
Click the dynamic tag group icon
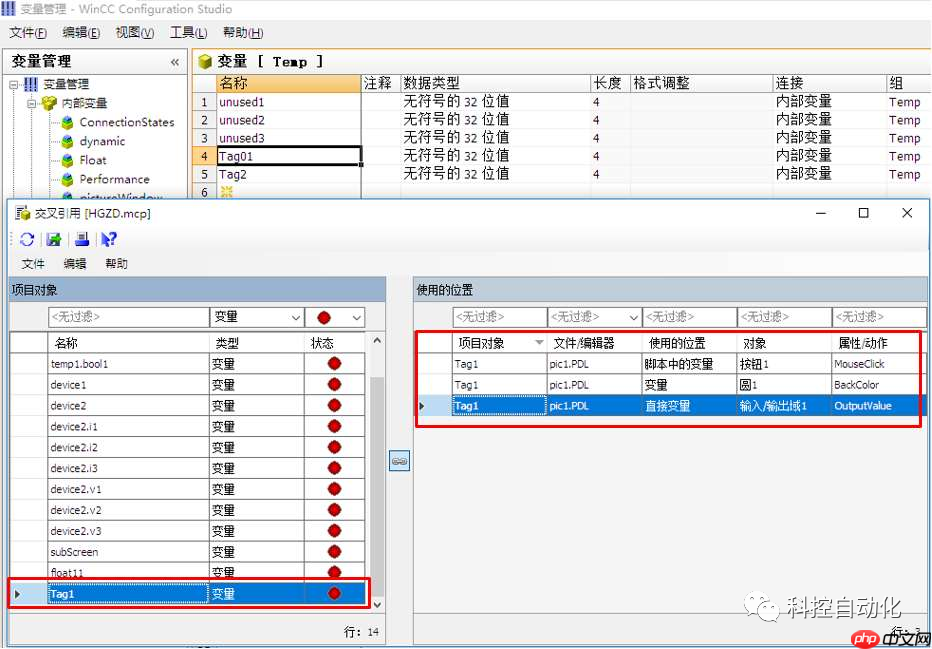[67, 141]
